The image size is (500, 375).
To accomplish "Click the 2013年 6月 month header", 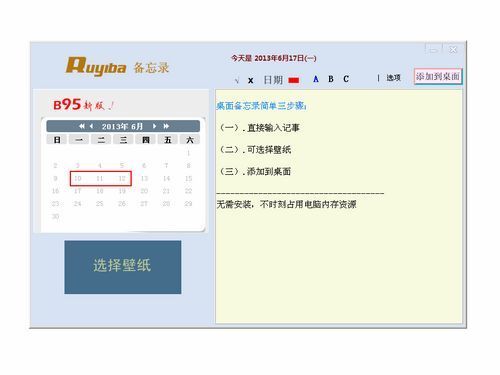I will (122, 126).
